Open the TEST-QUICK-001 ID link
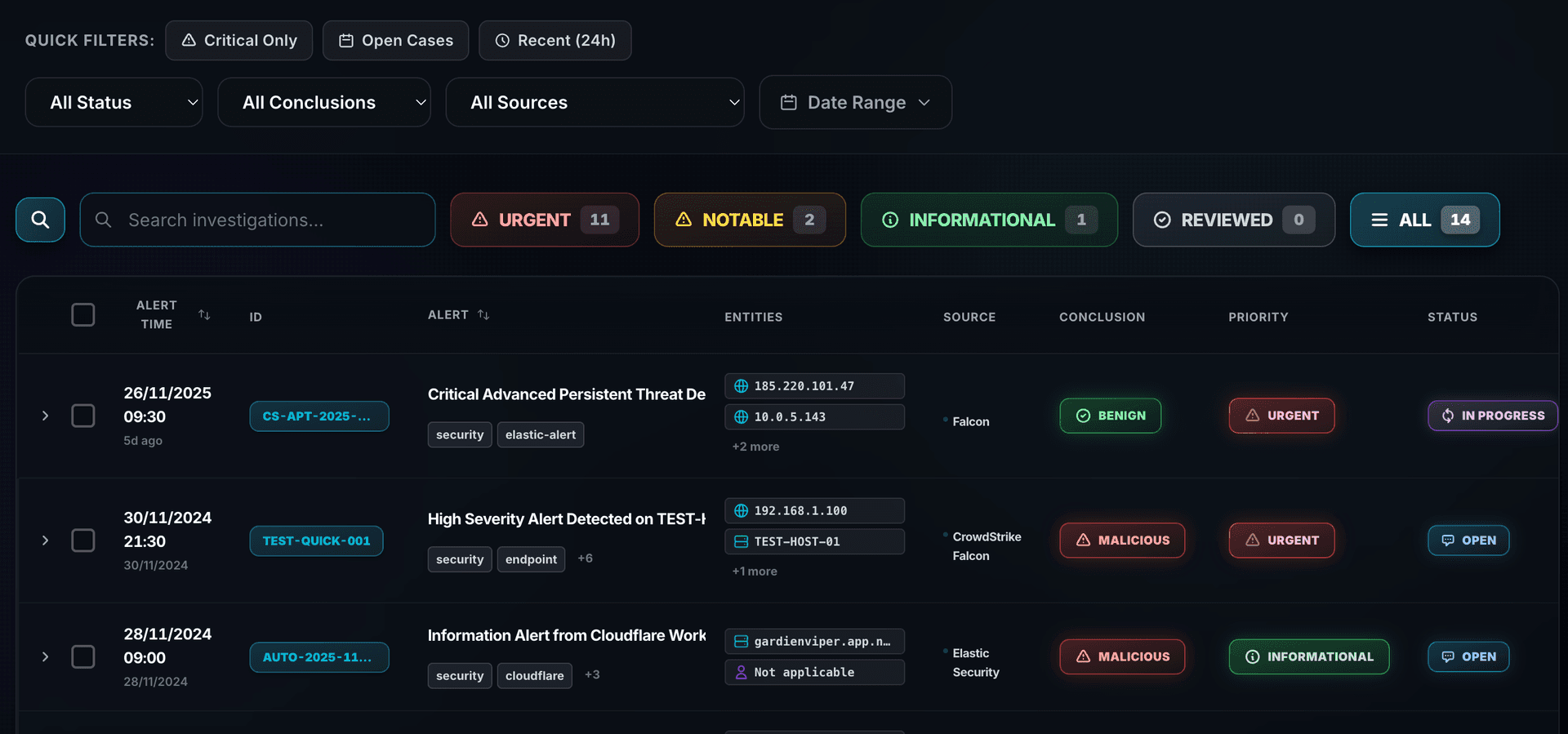1568x734 pixels. [316, 540]
